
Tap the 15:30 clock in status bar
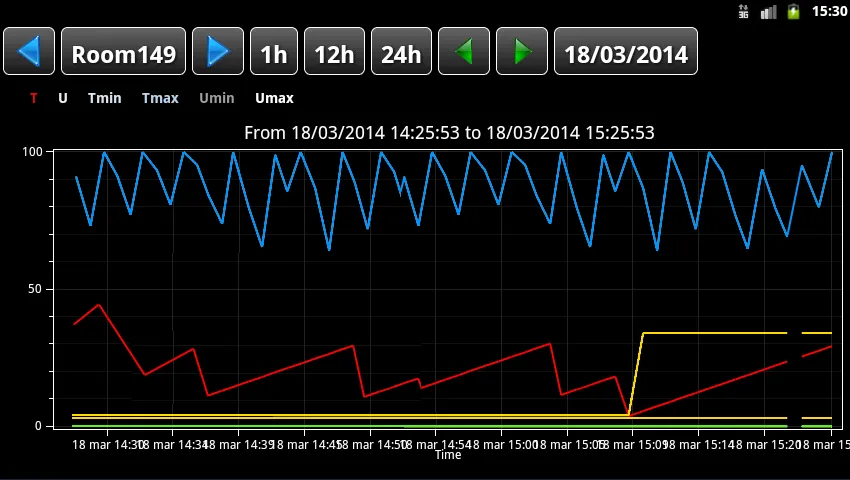[x=829, y=11]
